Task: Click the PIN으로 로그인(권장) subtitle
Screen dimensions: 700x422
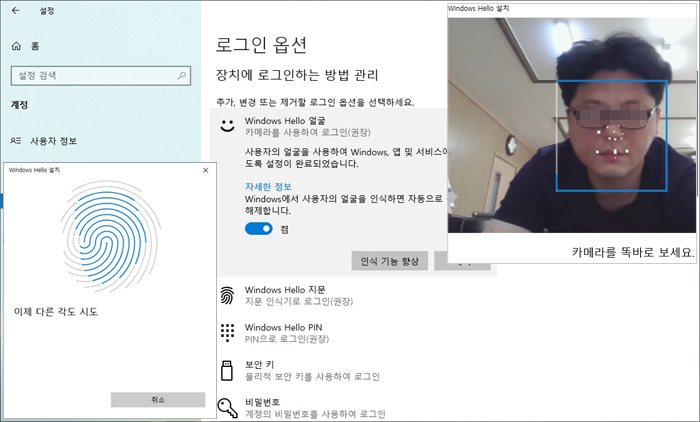Action: coord(287,339)
